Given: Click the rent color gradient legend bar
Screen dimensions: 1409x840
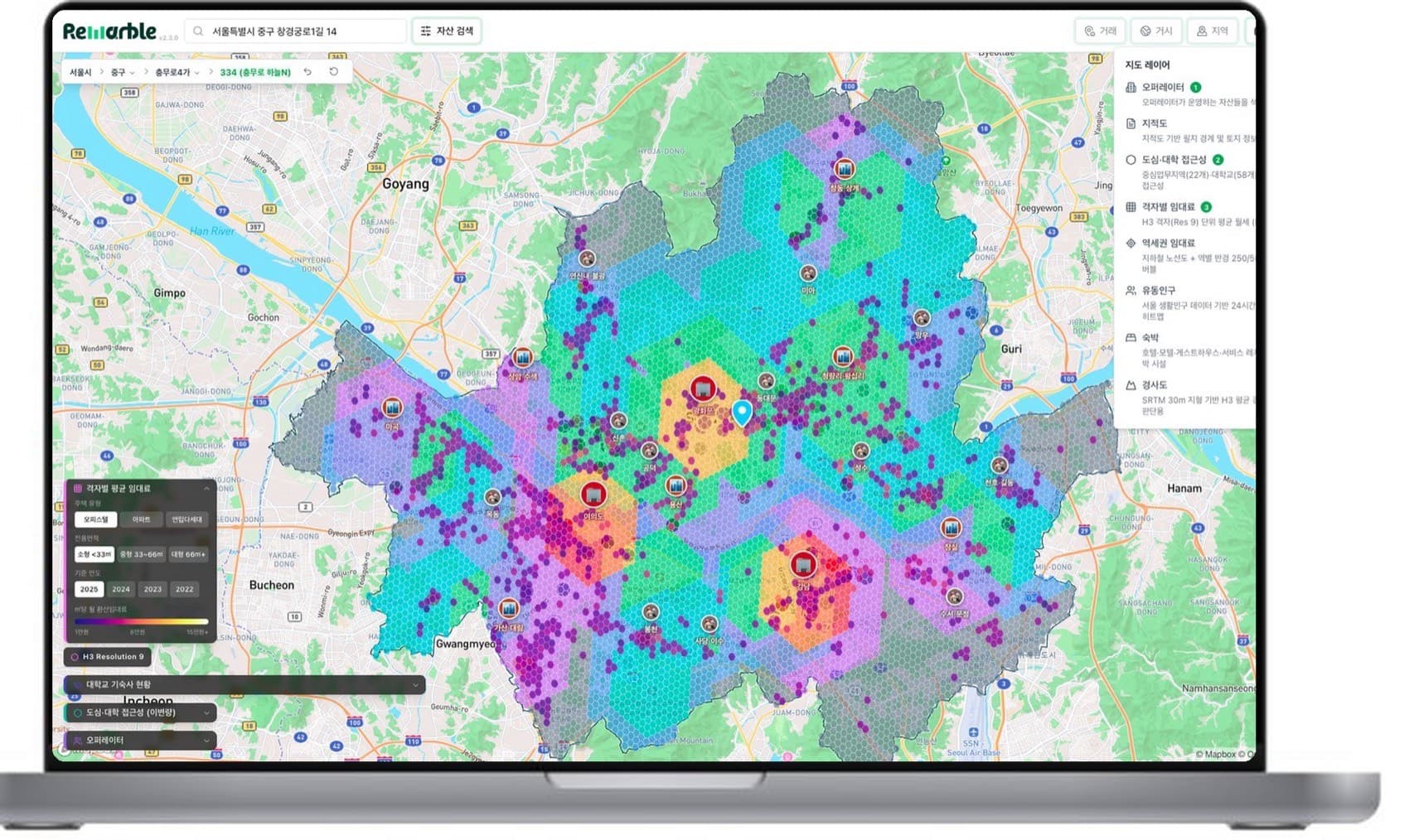Looking at the screenshot, I should pyautogui.click(x=142, y=621).
